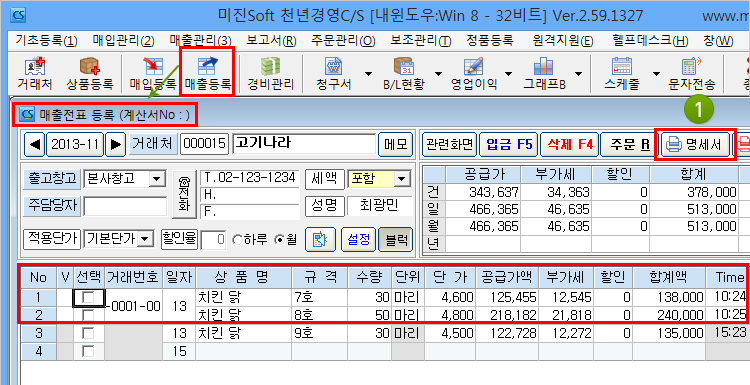
Task: Open the 매입등록 toolbar icon
Action: [x=153, y=74]
